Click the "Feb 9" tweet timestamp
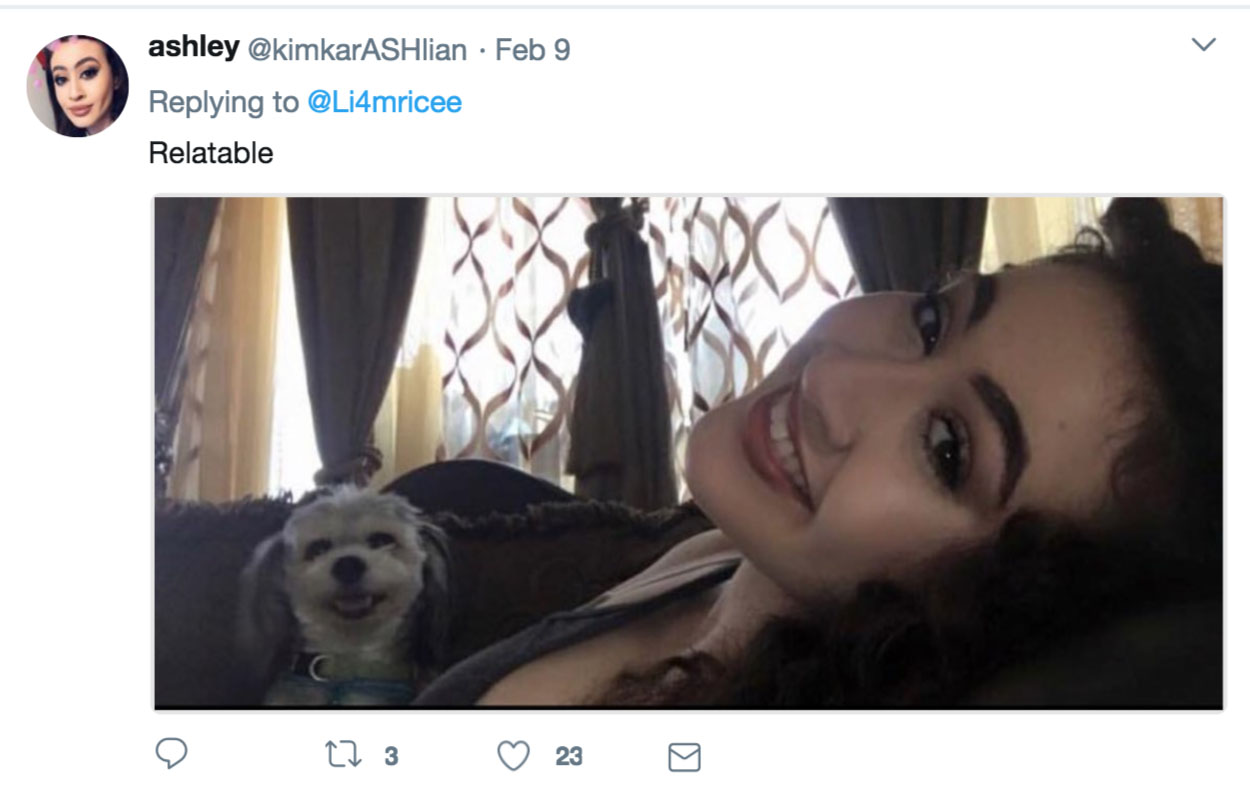 click(532, 50)
